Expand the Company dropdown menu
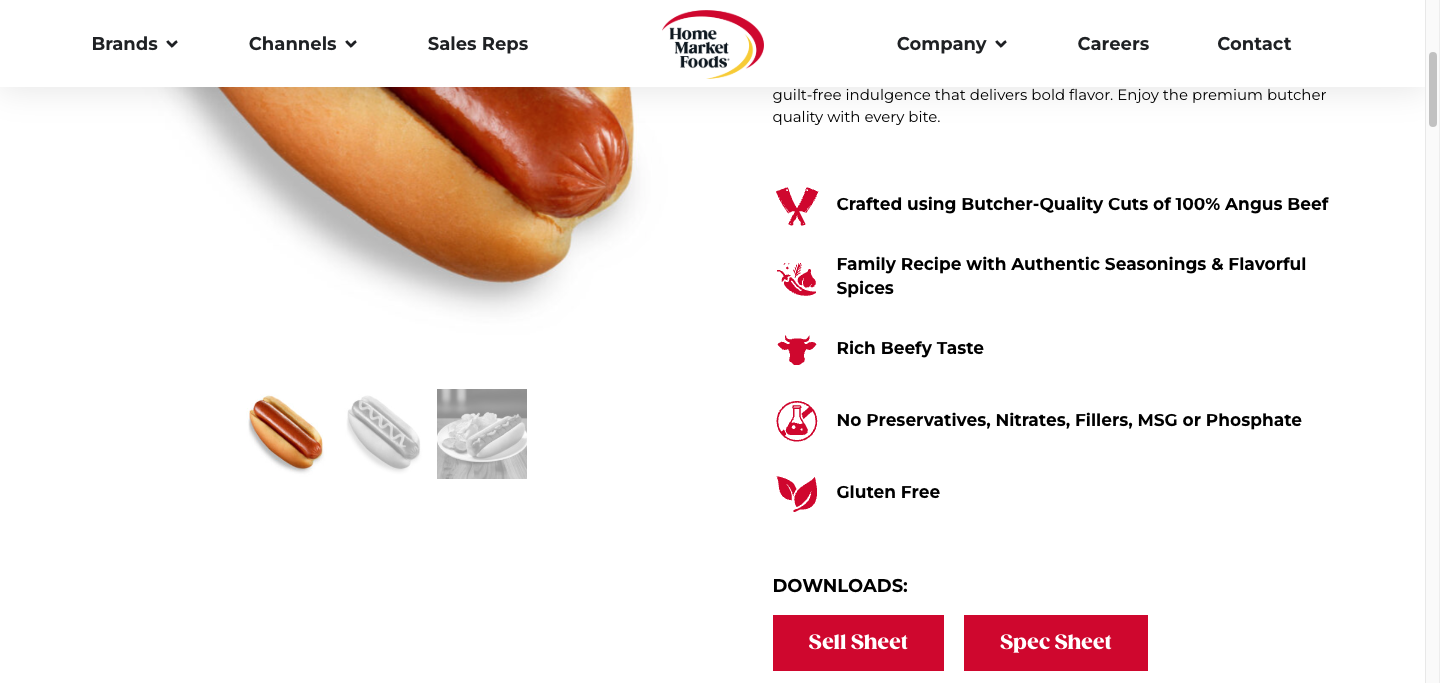Viewport: 1440px width, 683px height. pos(952,44)
